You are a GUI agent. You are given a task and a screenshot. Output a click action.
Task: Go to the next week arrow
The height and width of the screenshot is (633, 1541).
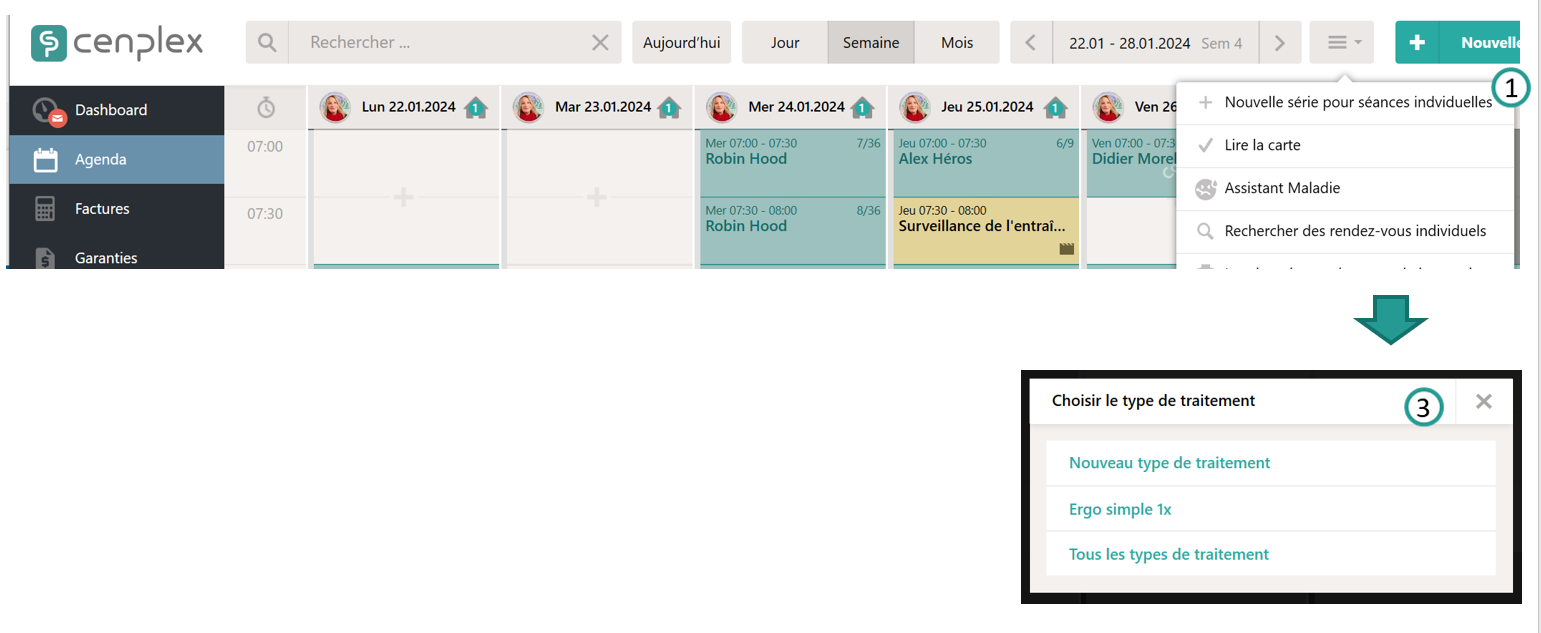pos(1280,43)
